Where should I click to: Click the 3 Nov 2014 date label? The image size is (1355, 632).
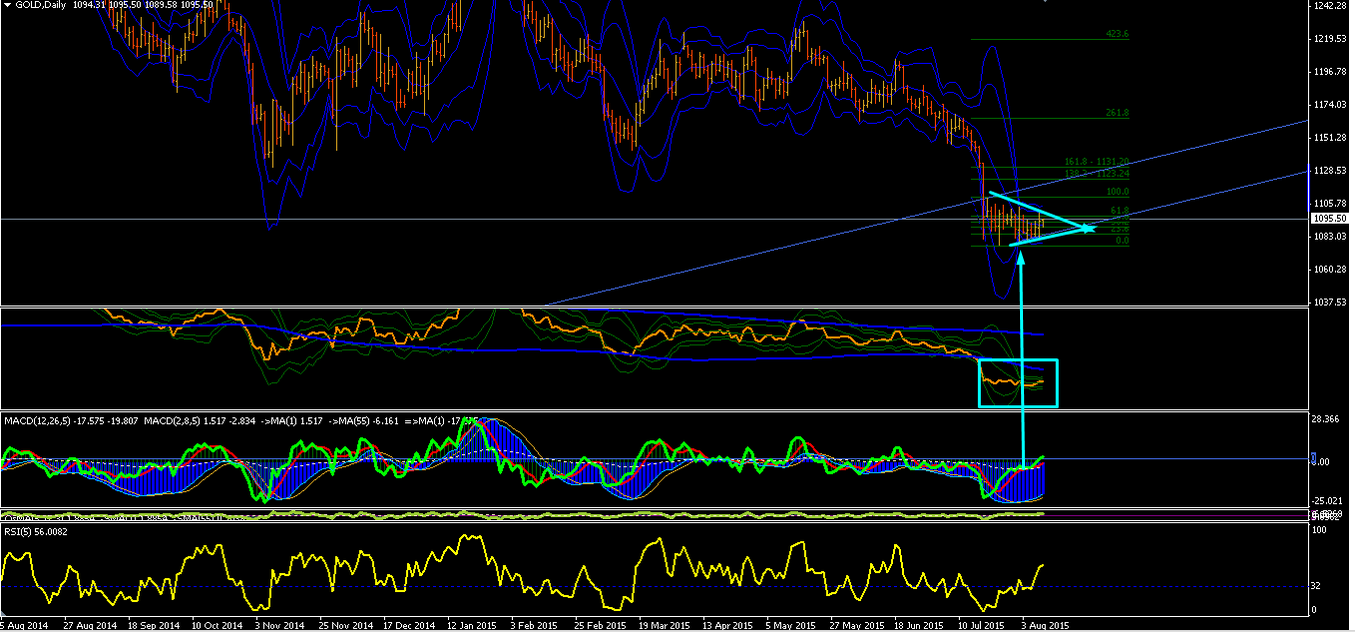pos(282,625)
